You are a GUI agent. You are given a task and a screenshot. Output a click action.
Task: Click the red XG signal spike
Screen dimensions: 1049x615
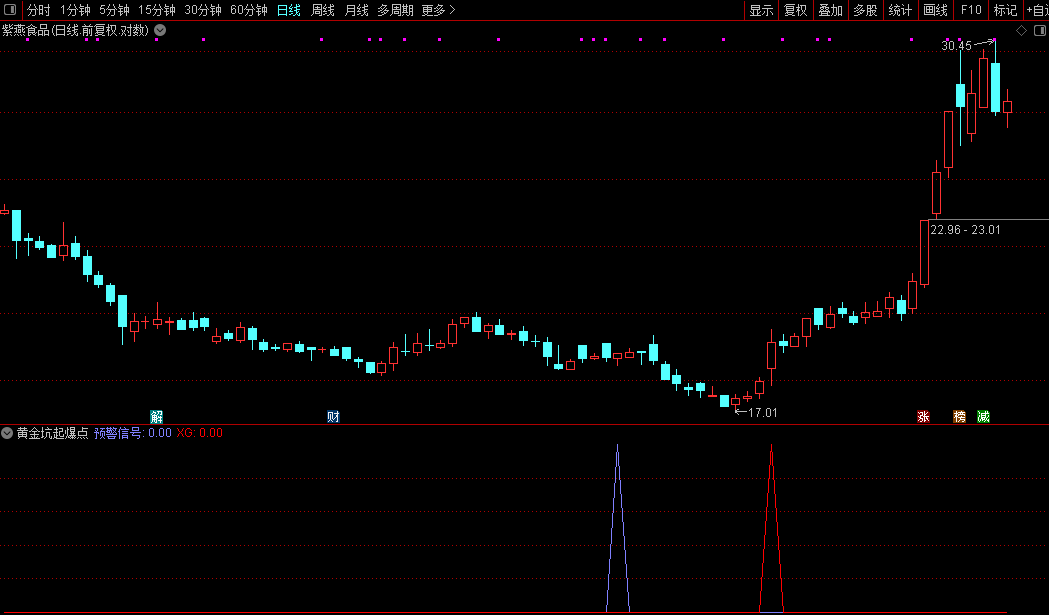(771, 529)
